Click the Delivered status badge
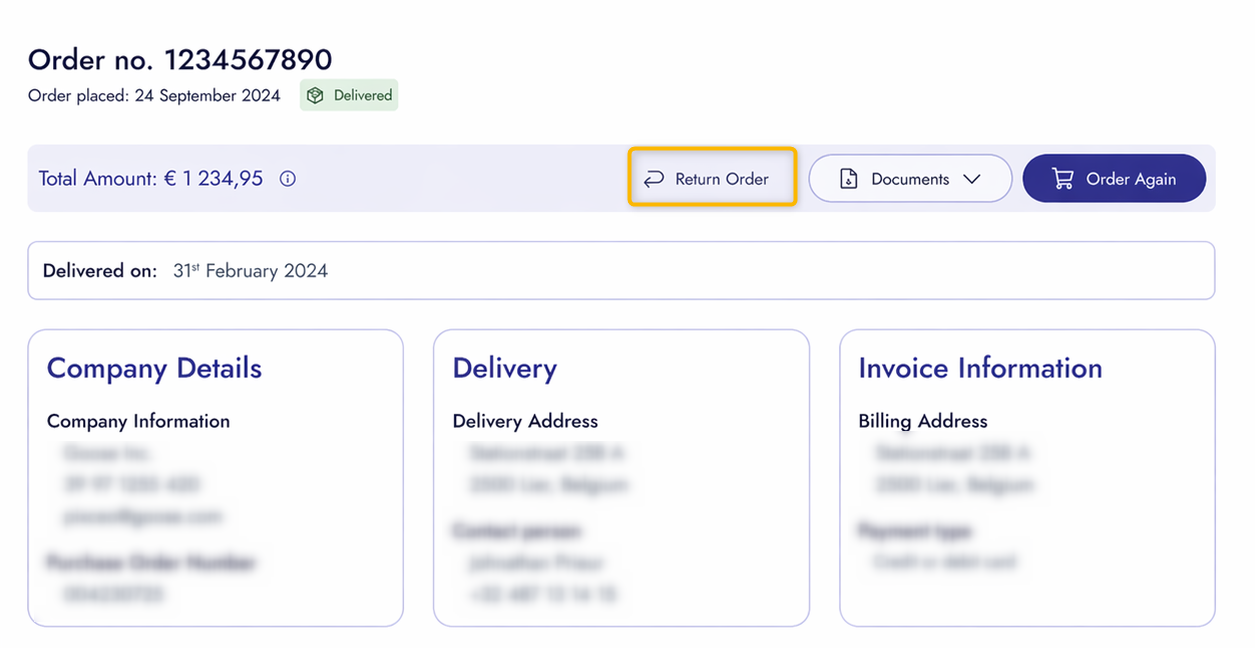Viewport: 1255px width, 648px height. [x=349, y=95]
